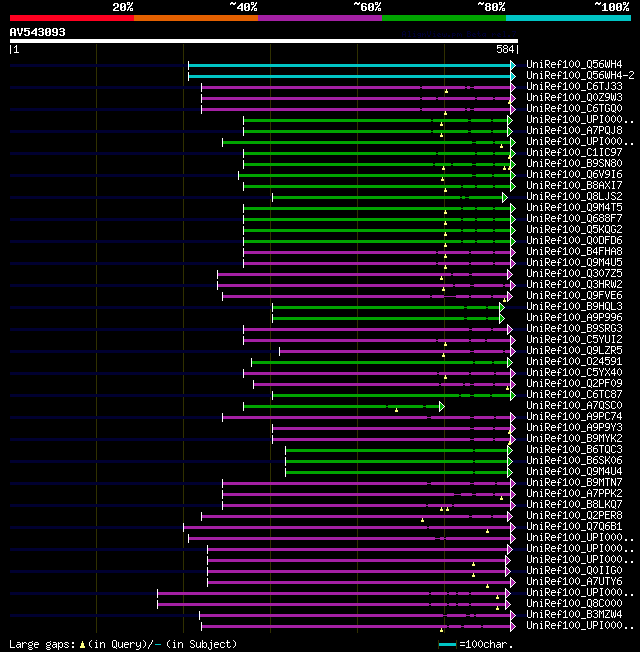
Task: Click the yellow gap marker under A7QSC0 bar
Action: [396, 410]
